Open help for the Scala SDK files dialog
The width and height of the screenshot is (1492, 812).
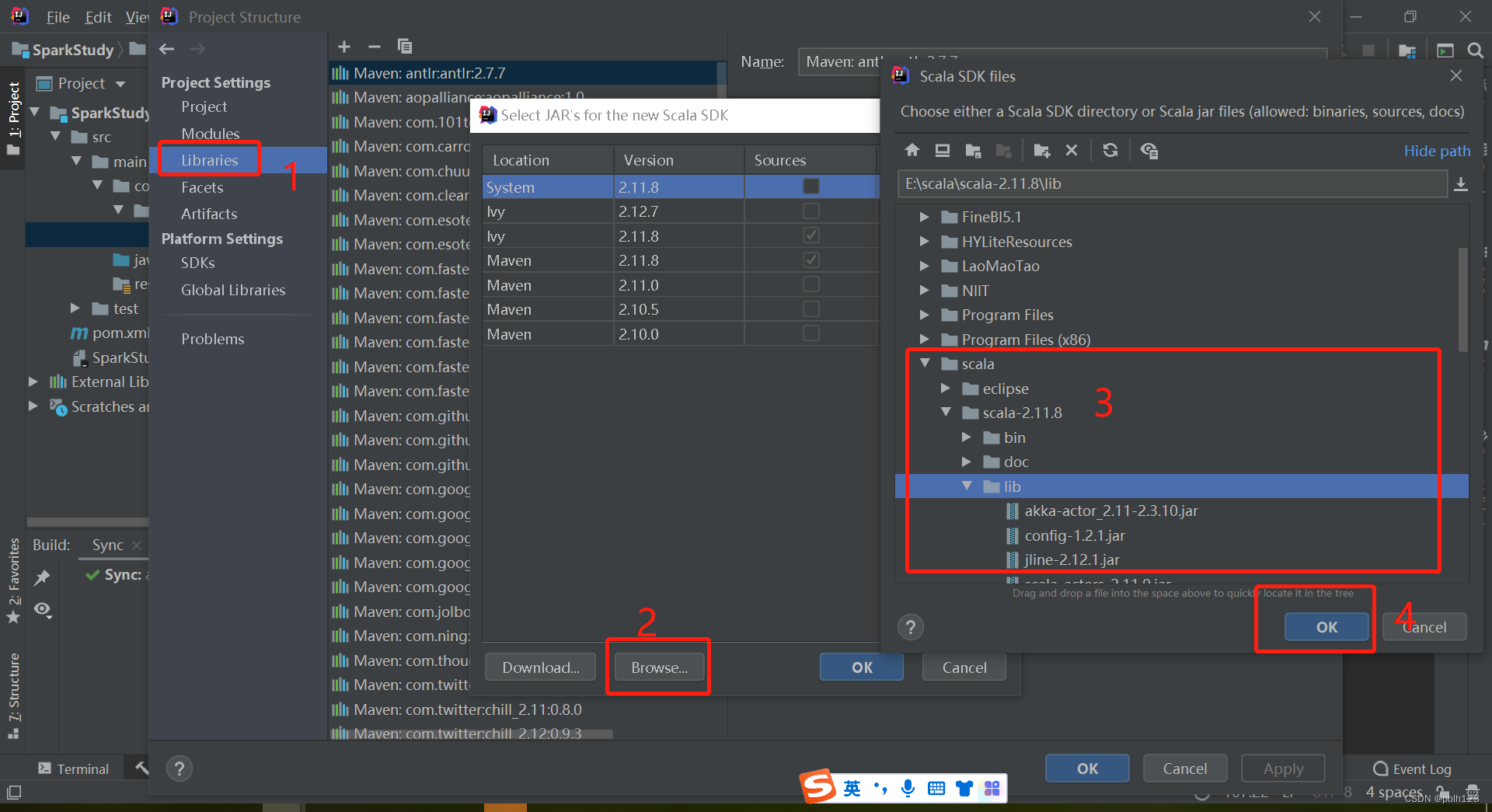click(x=911, y=627)
